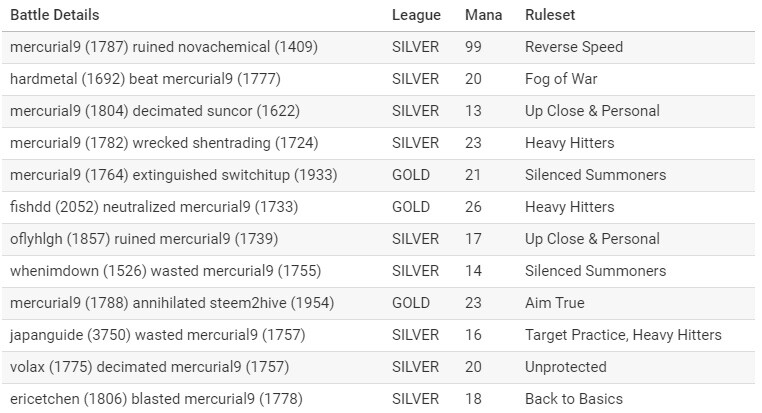
Task: Click the Ruleset column header
Action: click(x=550, y=15)
